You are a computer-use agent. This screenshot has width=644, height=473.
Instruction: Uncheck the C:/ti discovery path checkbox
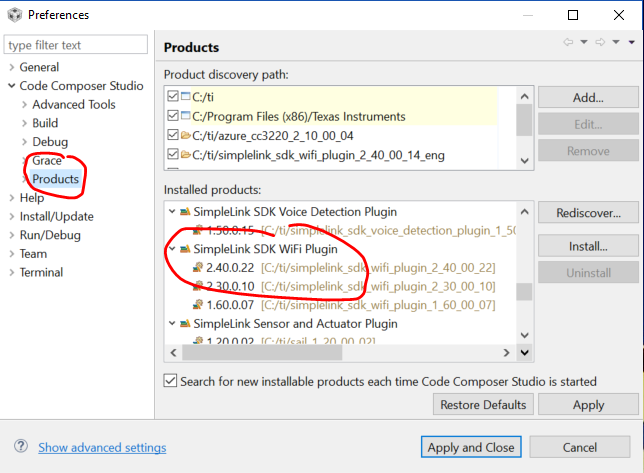pyautogui.click(x=172, y=97)
